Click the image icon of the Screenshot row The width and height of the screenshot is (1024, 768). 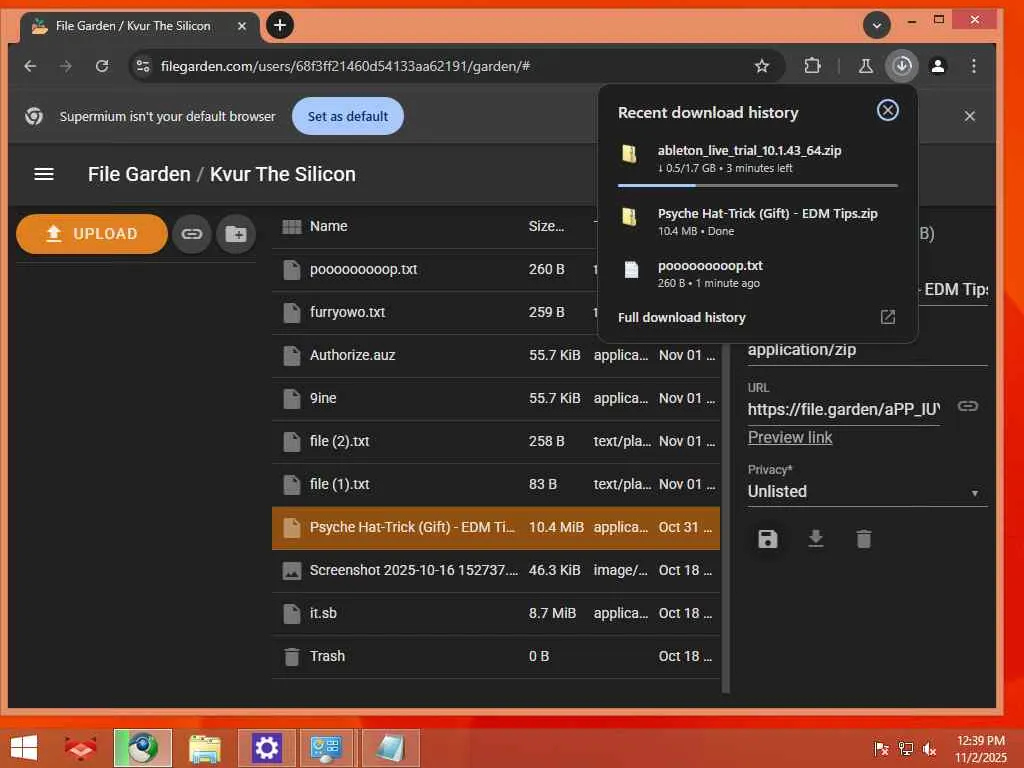[x=291, y=571]
